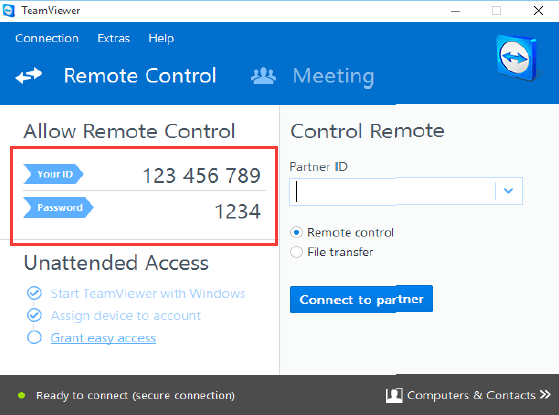Viewport: 559px width, 415px height.
Task: Click the TeamViewer title bar icon
Action: 8,10
